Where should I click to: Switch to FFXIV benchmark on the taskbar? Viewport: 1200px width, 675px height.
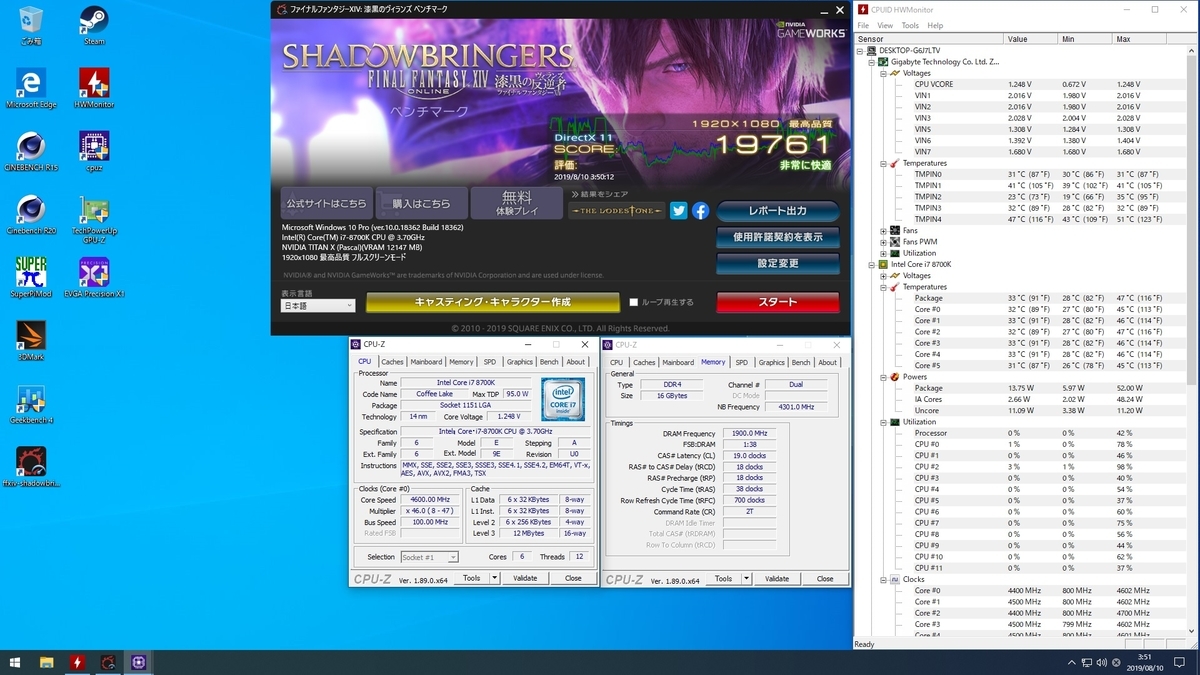coord(108,662)
